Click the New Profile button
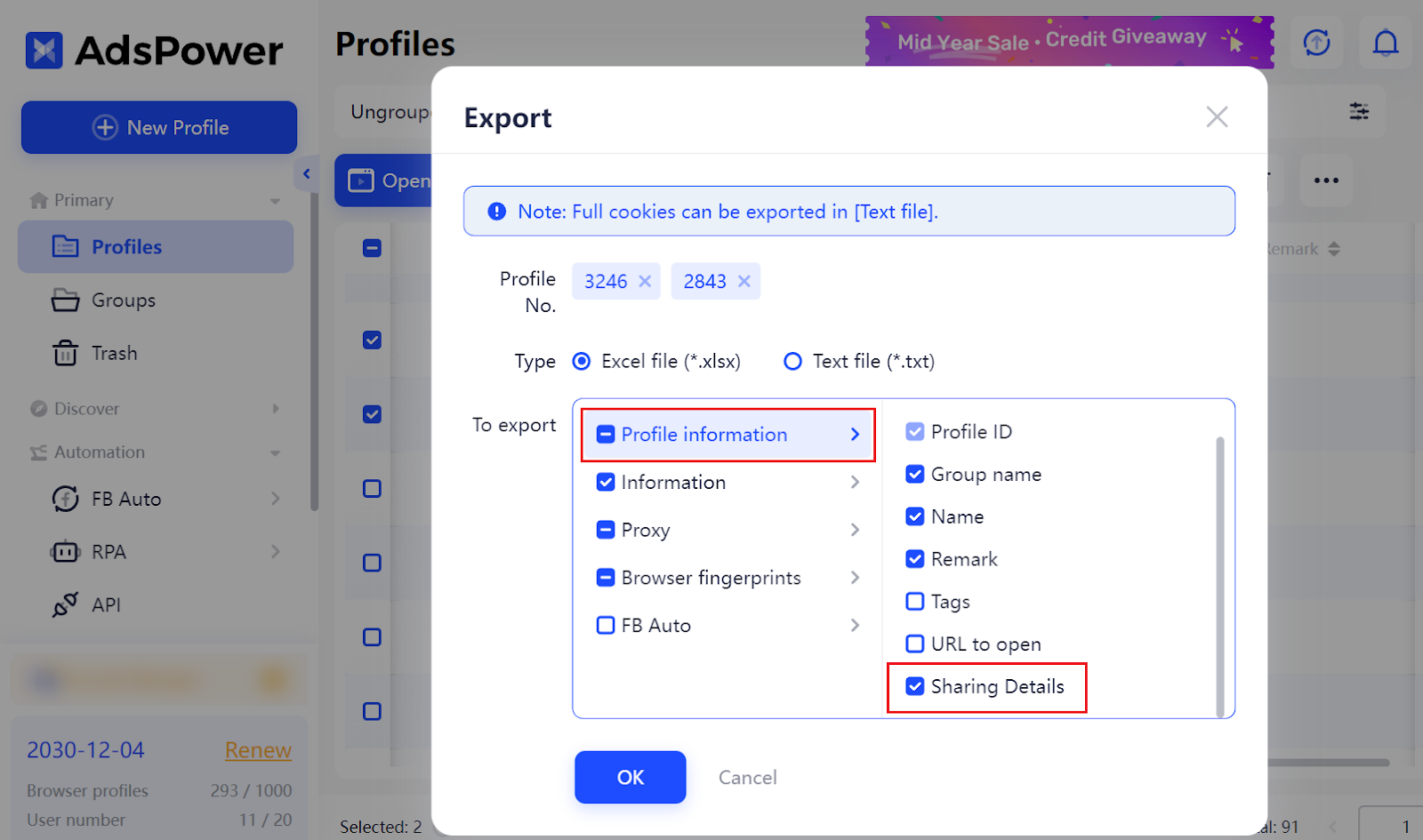 (159, 127)
